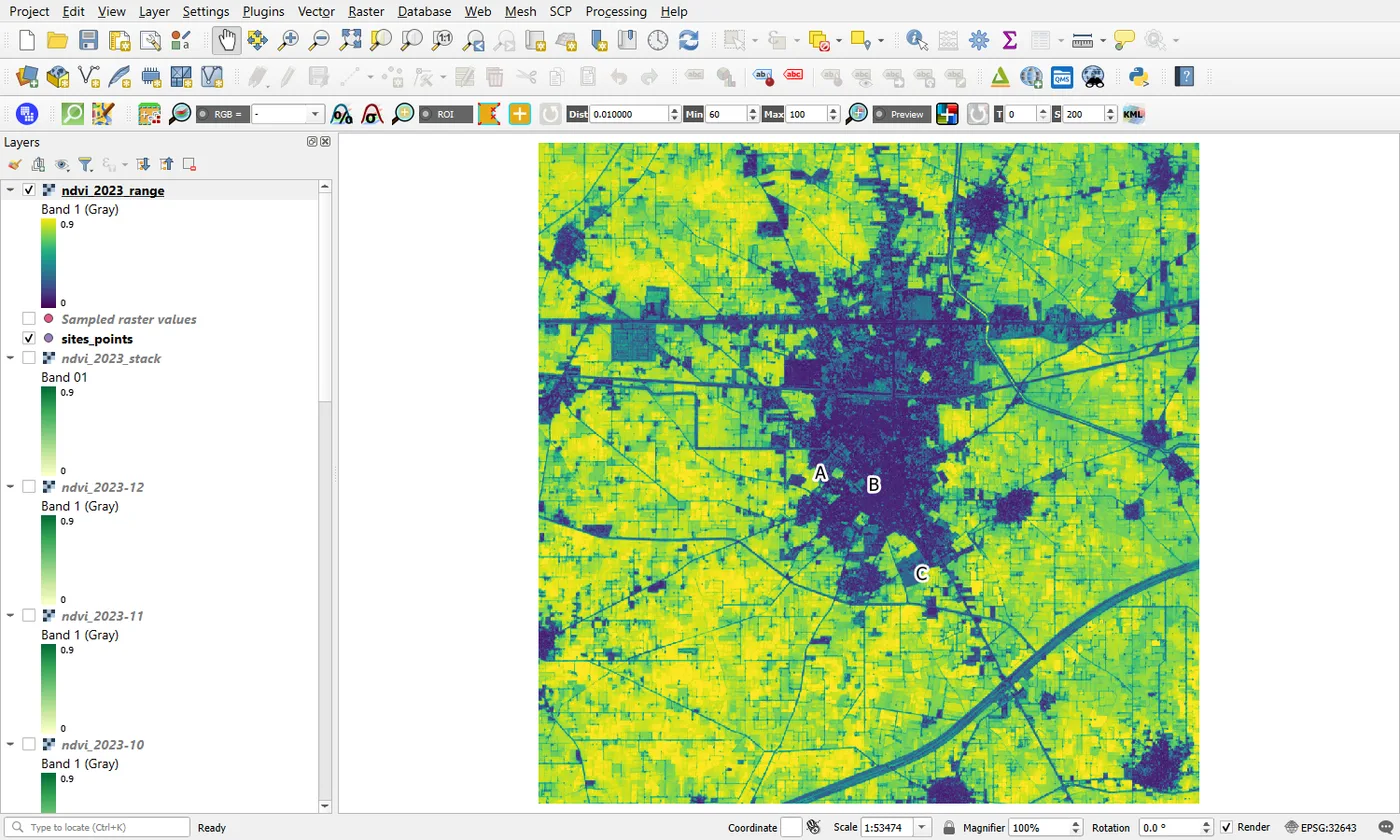This screenshot has height=840, width=1400.
Task: Toggle the Render checkbox in status bar
Action: [x=1227, y=828]
